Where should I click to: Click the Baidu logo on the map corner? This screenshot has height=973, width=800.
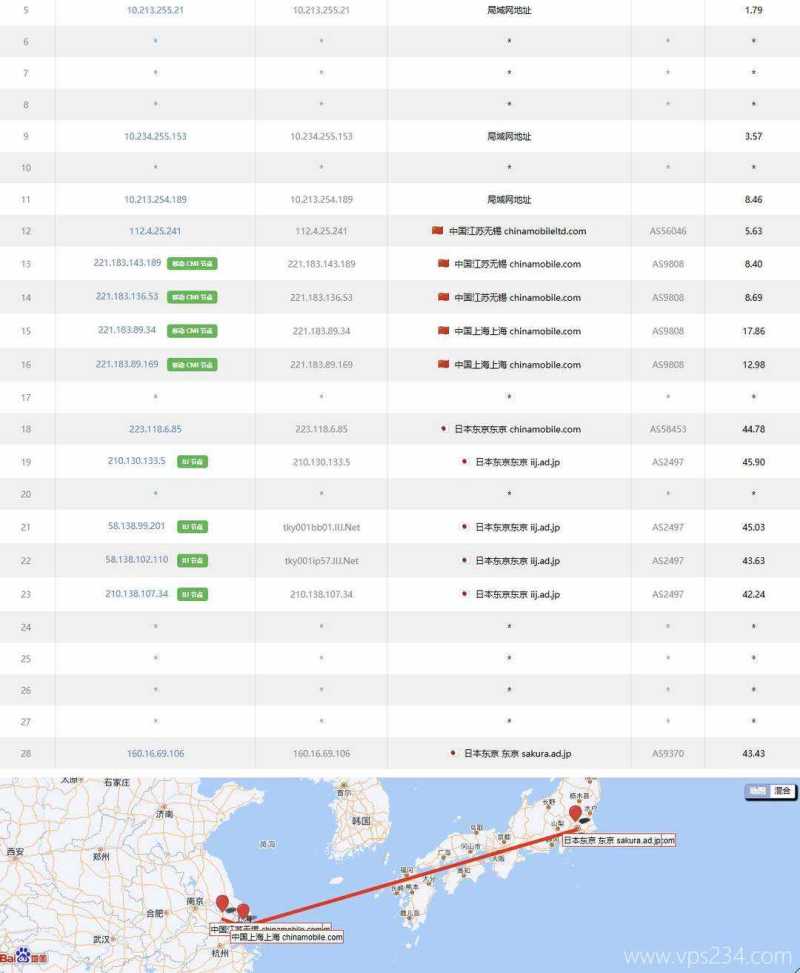[16, 957]
